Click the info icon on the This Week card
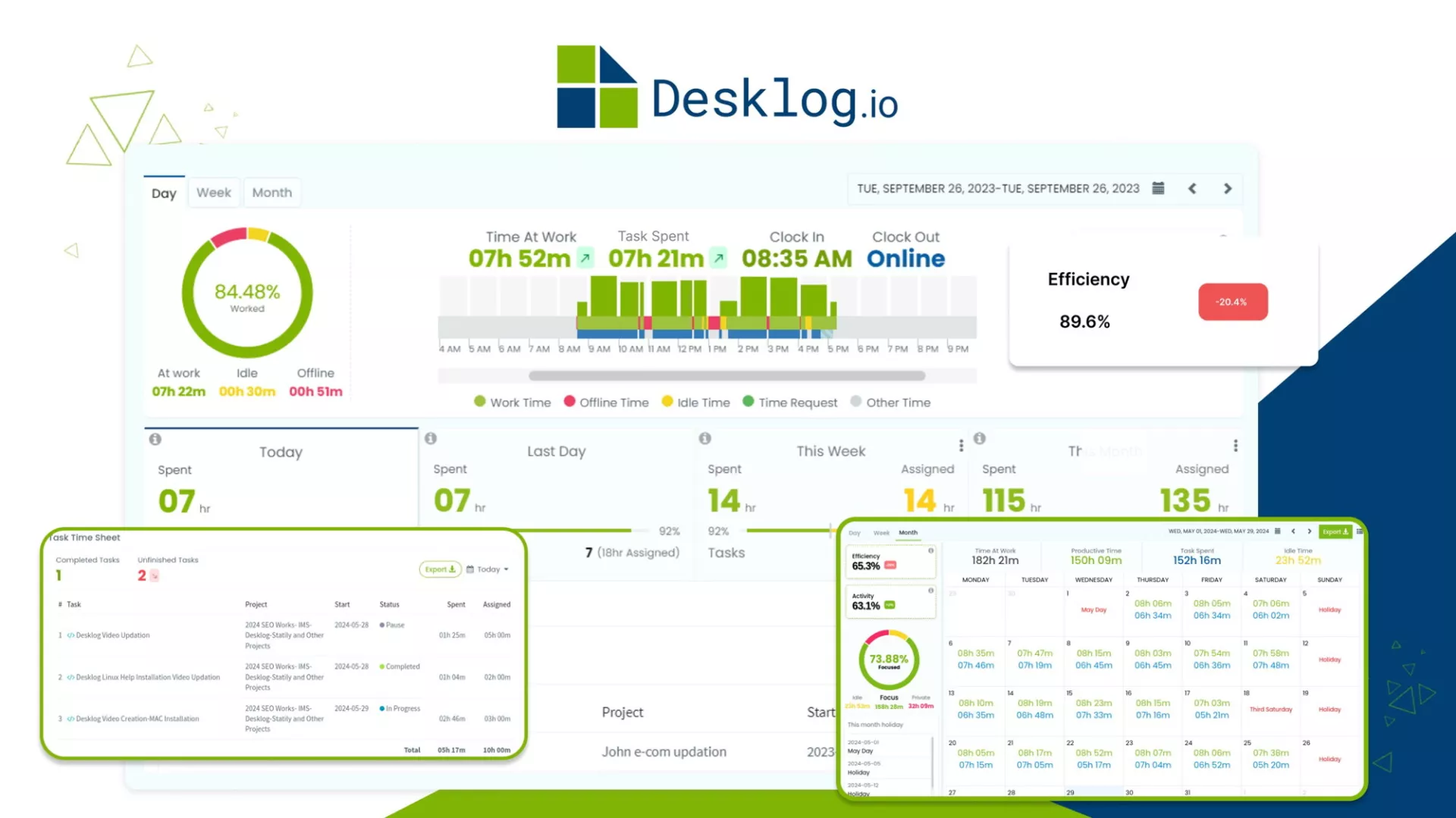Screen dimensions: 1456x818 [705, 438]
